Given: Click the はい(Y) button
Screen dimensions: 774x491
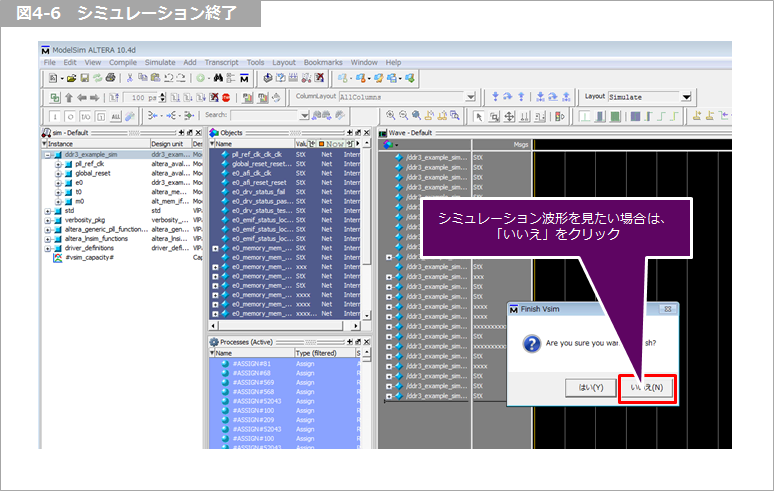Looking at the screenshot, I should (583, 387).
